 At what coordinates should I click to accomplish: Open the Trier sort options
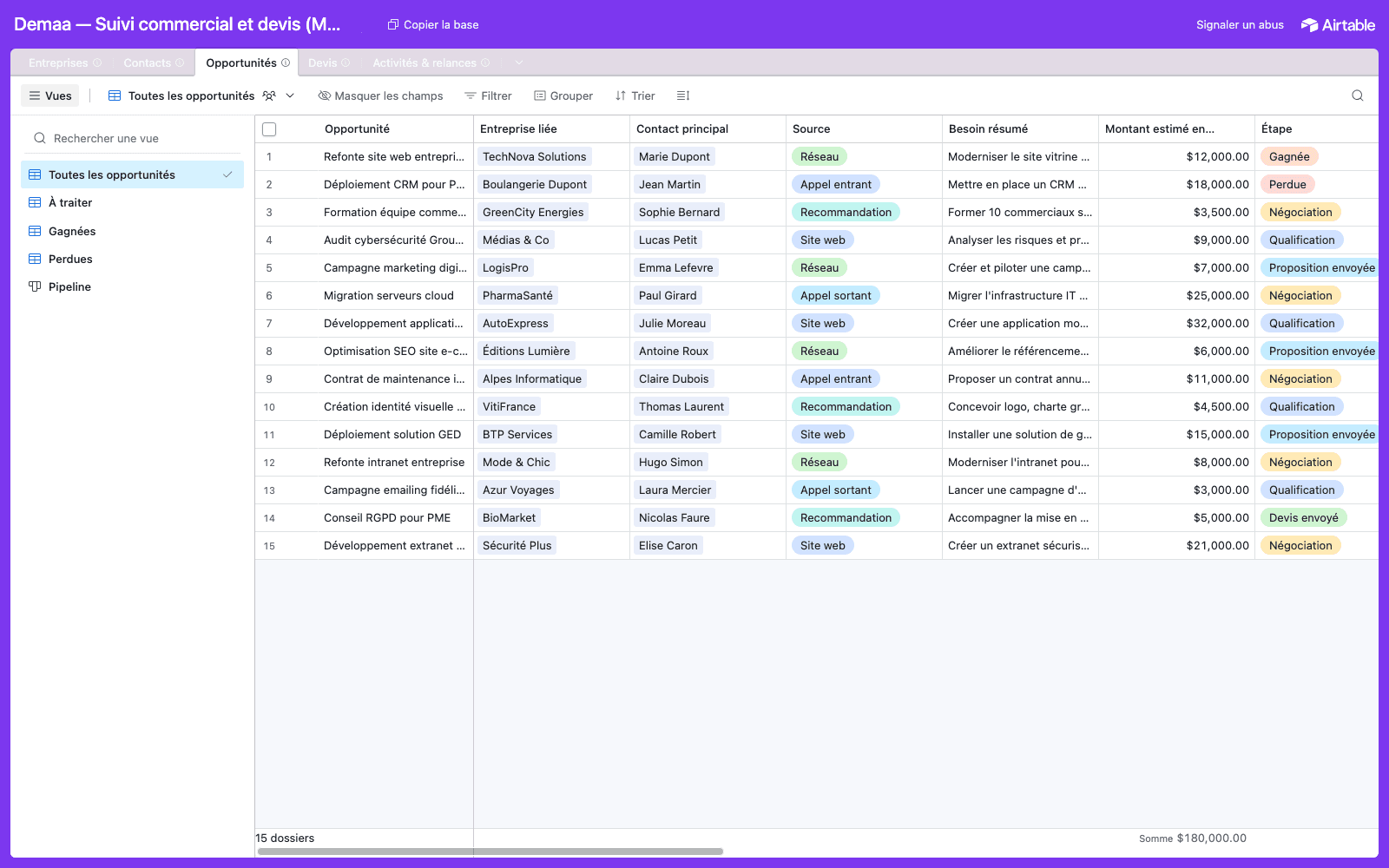[635, 95]
